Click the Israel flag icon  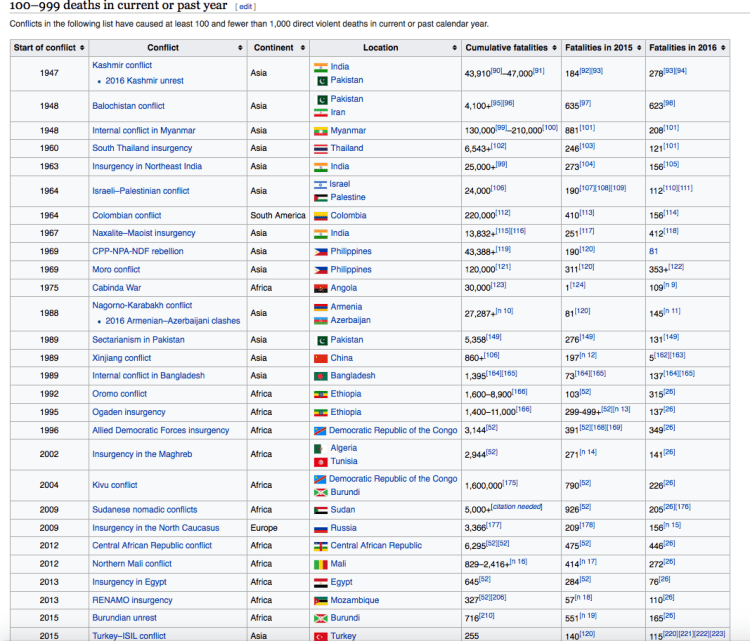coord(321,184)
